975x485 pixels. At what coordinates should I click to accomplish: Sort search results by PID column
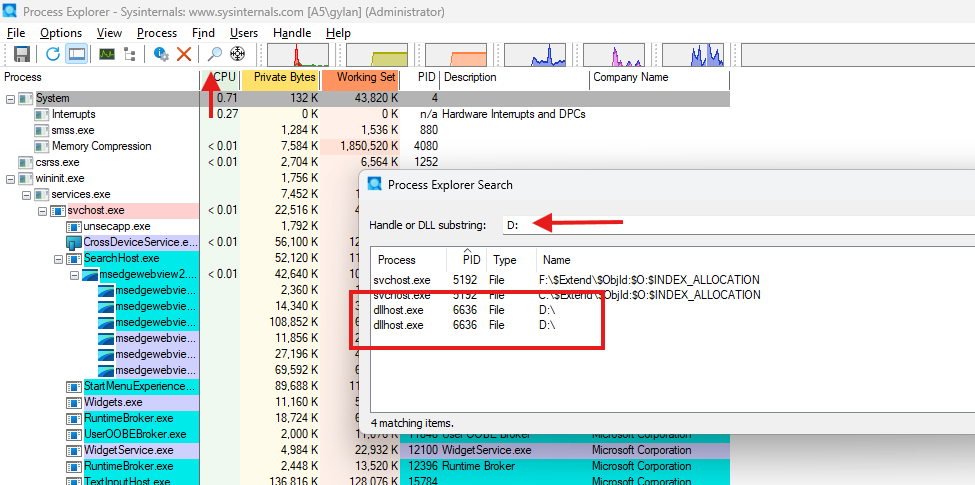coord(471,259)
